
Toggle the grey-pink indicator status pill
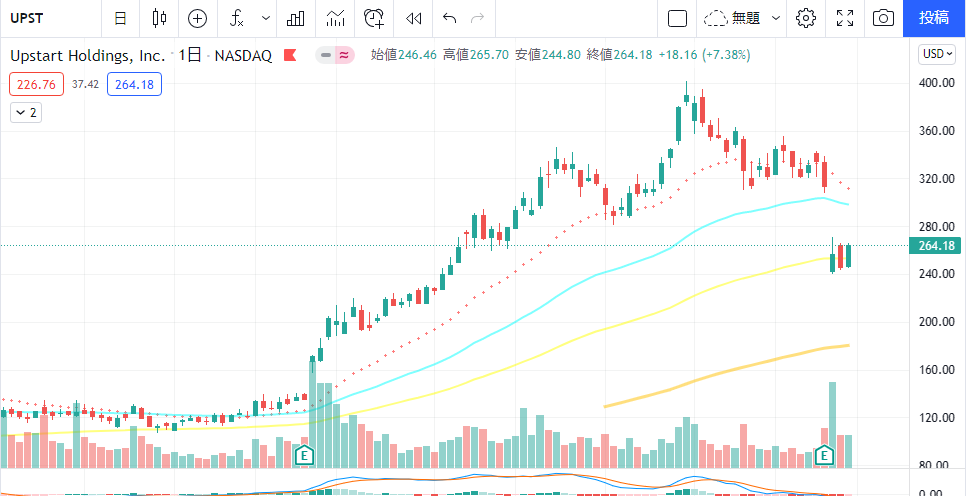(x=335, y=55)
